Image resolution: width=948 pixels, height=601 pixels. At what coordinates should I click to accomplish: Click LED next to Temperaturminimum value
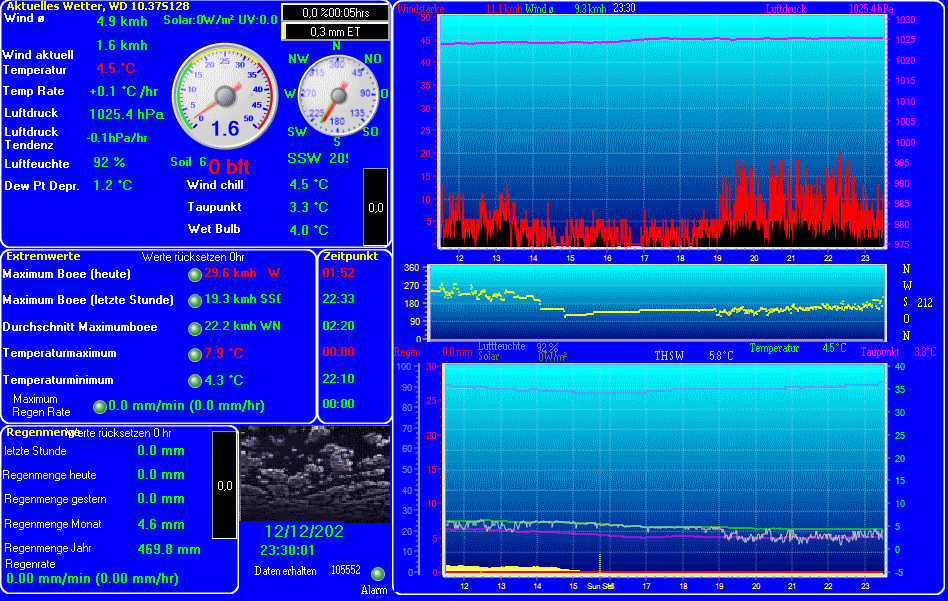pyautogui.click(x=194, y=381)
